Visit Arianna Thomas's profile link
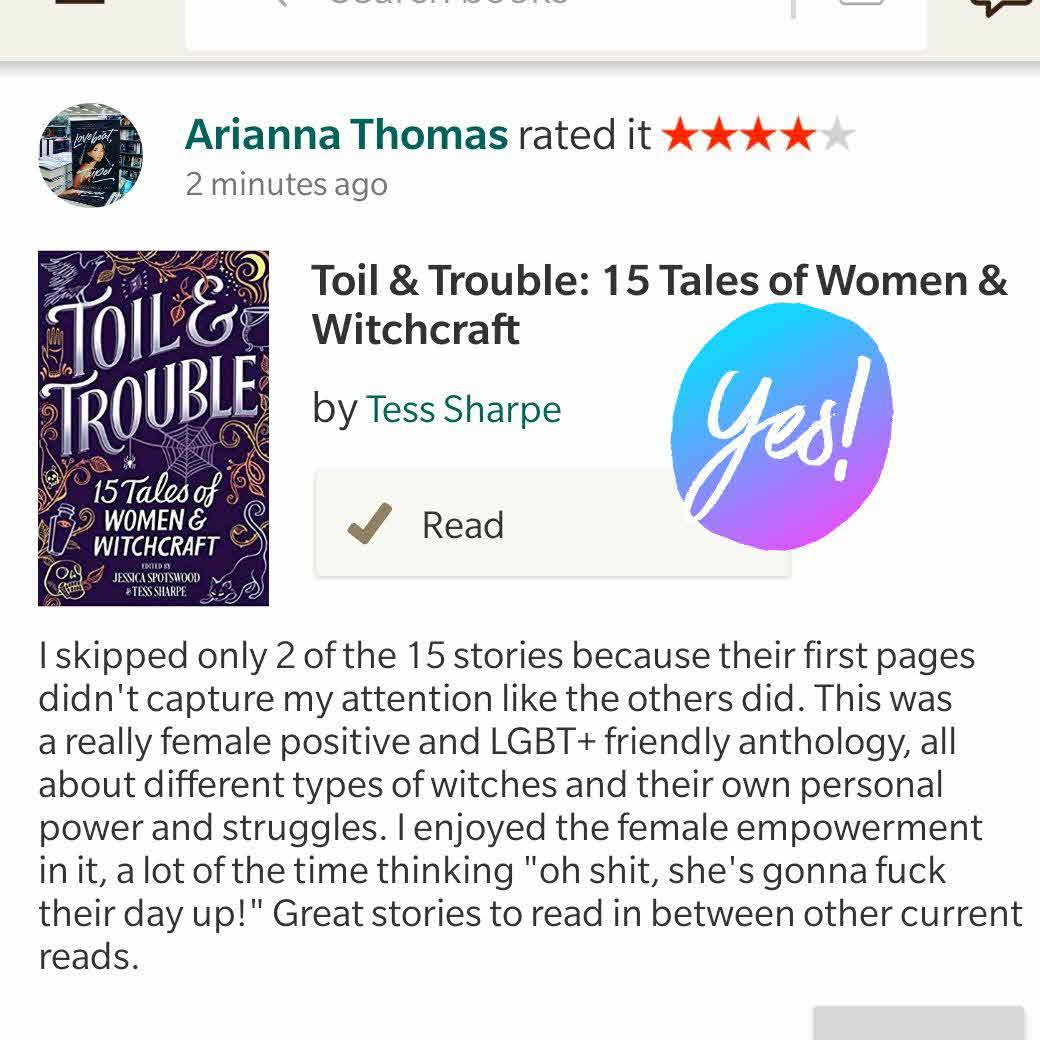The width and height of the screenshot is (1040, 1040). point(346,135)
